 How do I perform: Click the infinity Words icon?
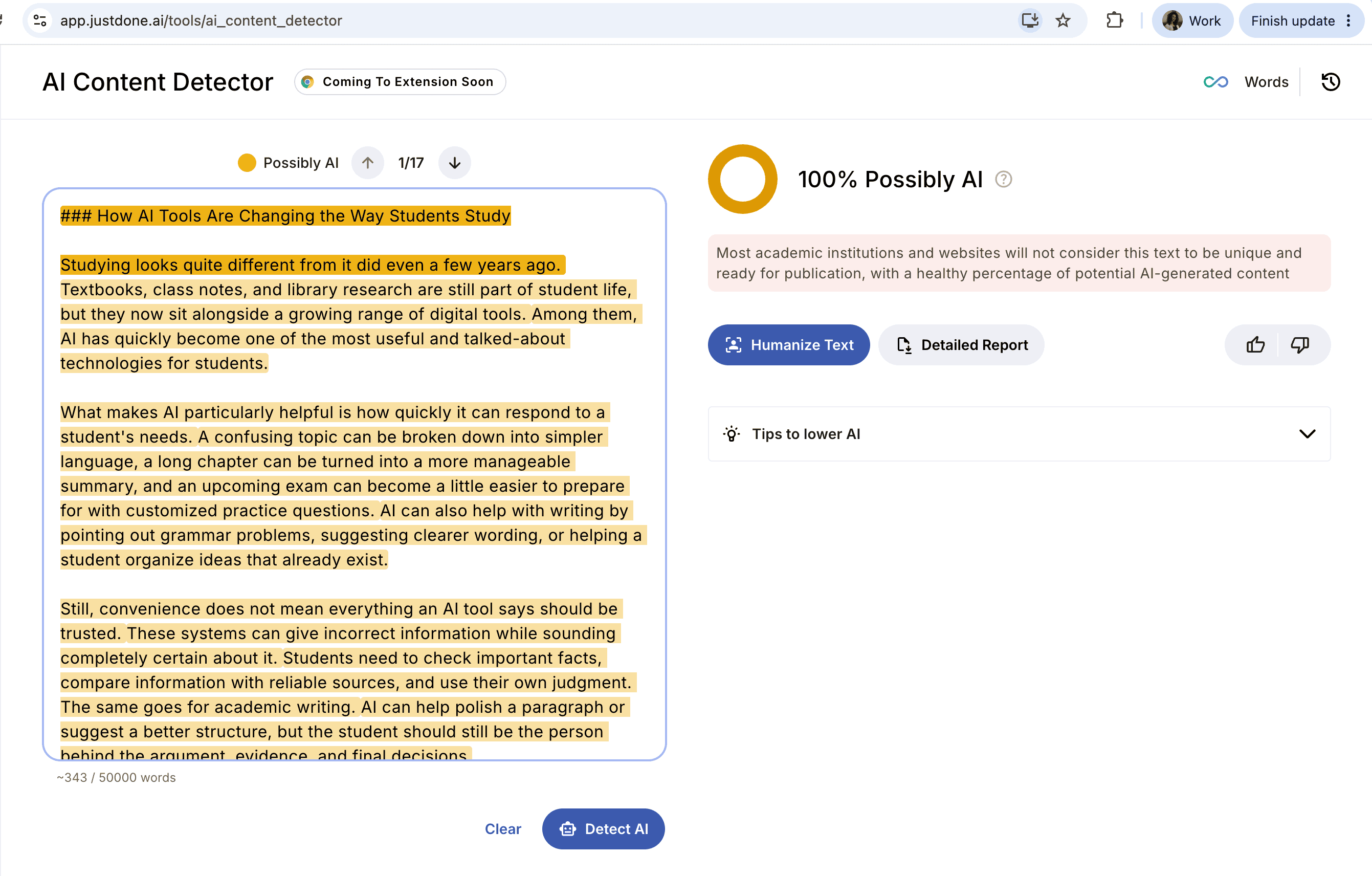click(1215, 82)
